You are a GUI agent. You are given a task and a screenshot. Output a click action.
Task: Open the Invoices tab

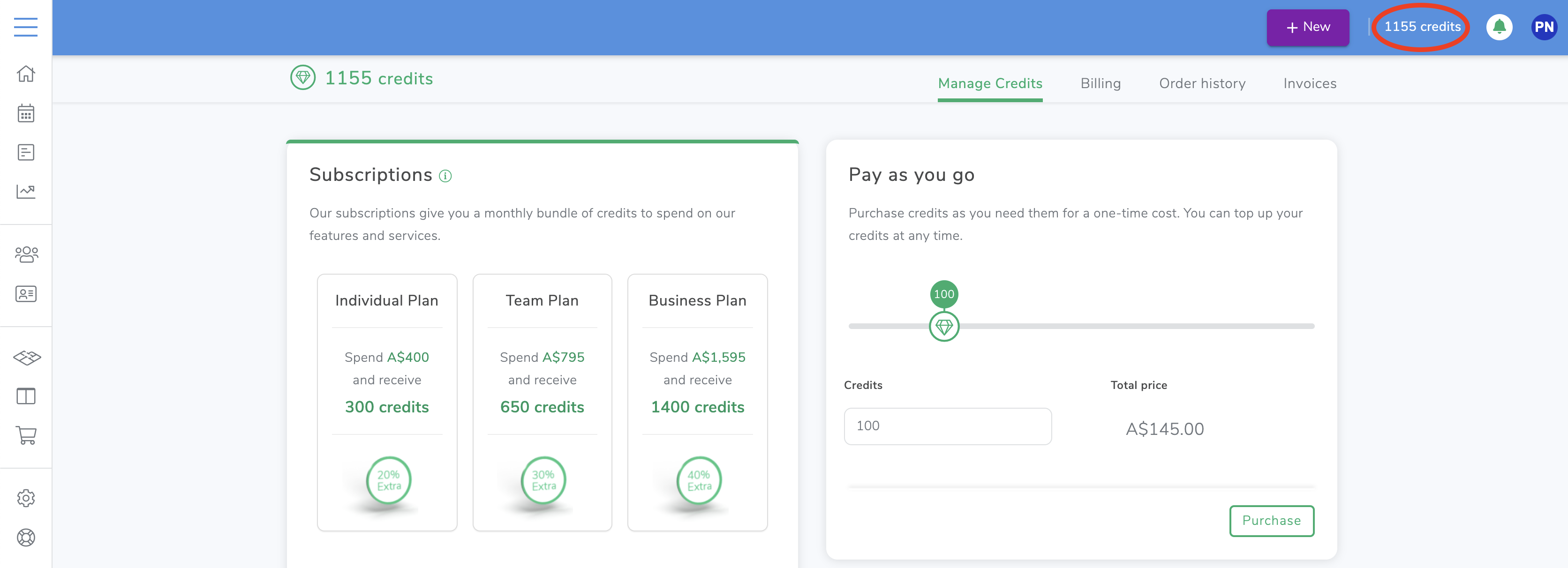pos(1309,84)
